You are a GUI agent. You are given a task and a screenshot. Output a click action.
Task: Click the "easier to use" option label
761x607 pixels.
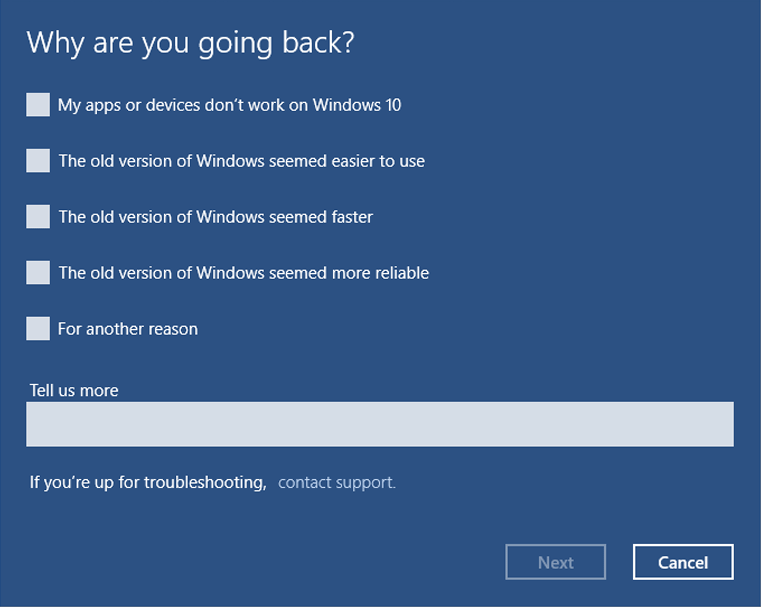pyautogui.click(x=242, y=161)
